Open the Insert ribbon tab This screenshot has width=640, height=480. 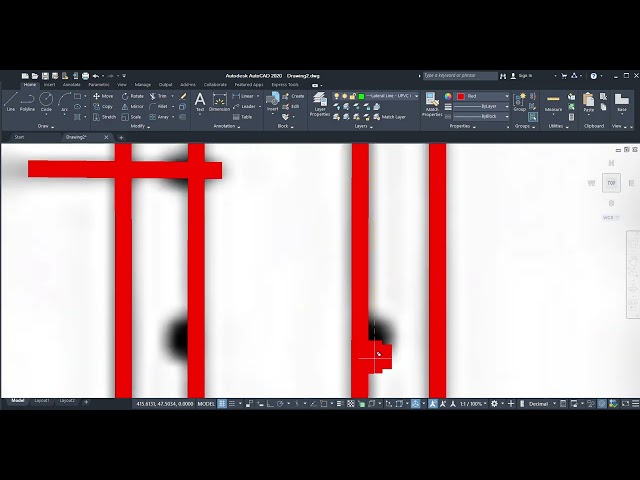click(x=49, y=85)
